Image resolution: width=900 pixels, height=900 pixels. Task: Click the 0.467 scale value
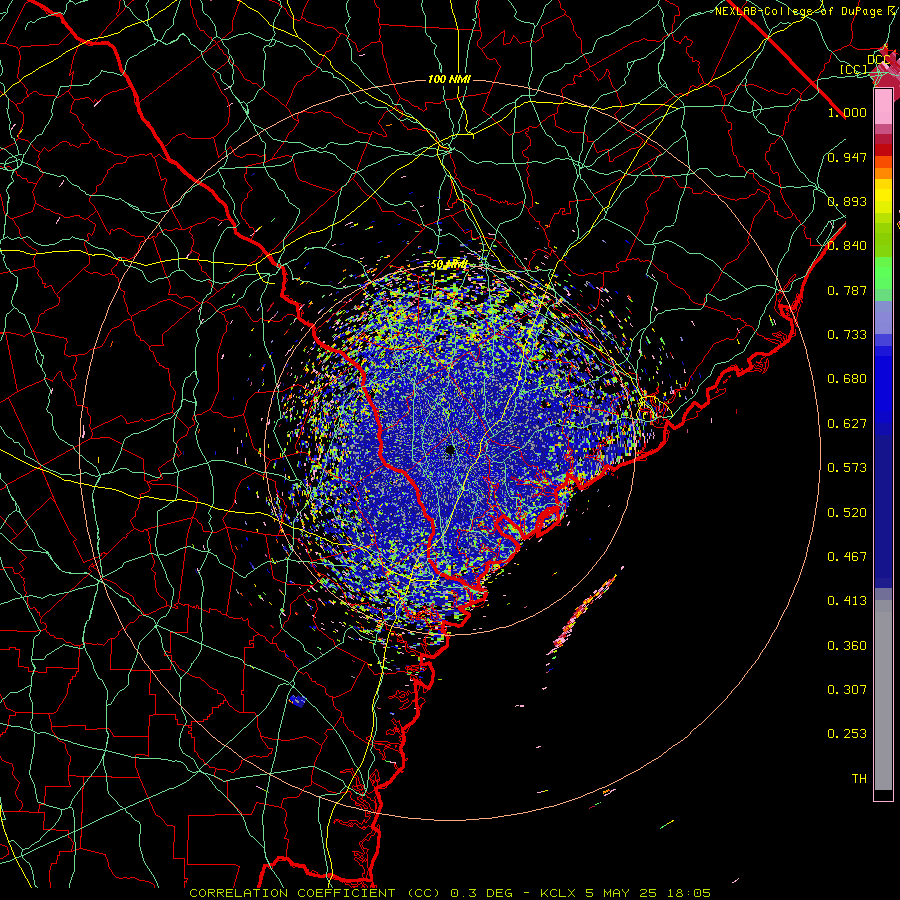847,557
